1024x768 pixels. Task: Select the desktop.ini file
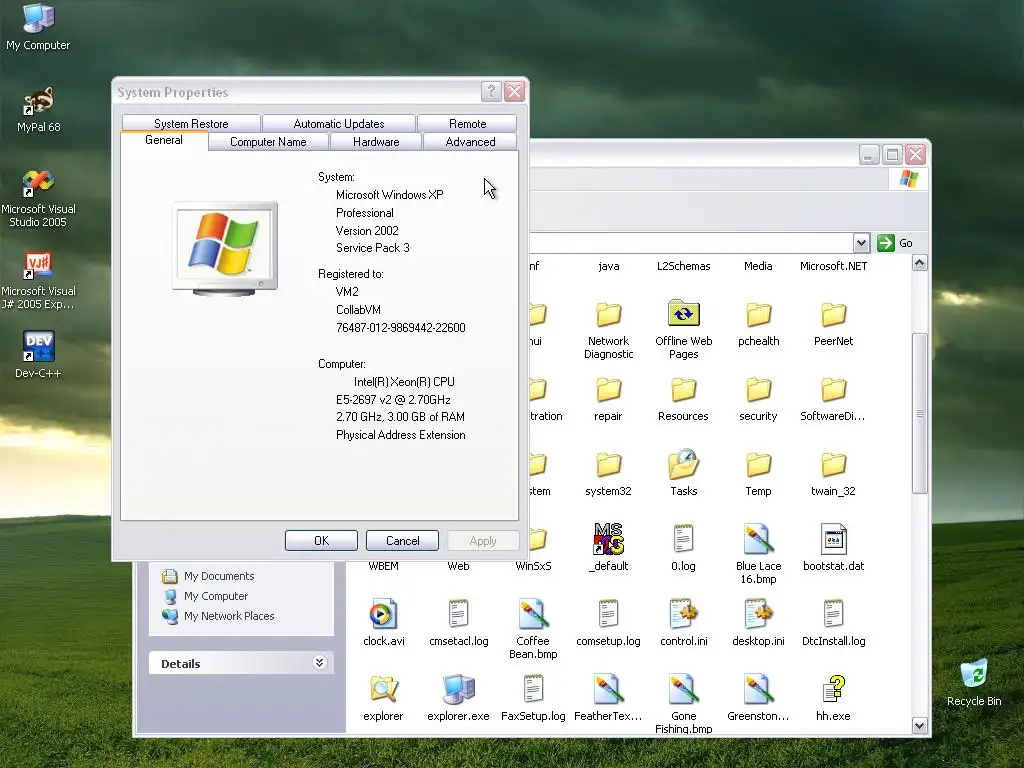click(x=758, y=622)
